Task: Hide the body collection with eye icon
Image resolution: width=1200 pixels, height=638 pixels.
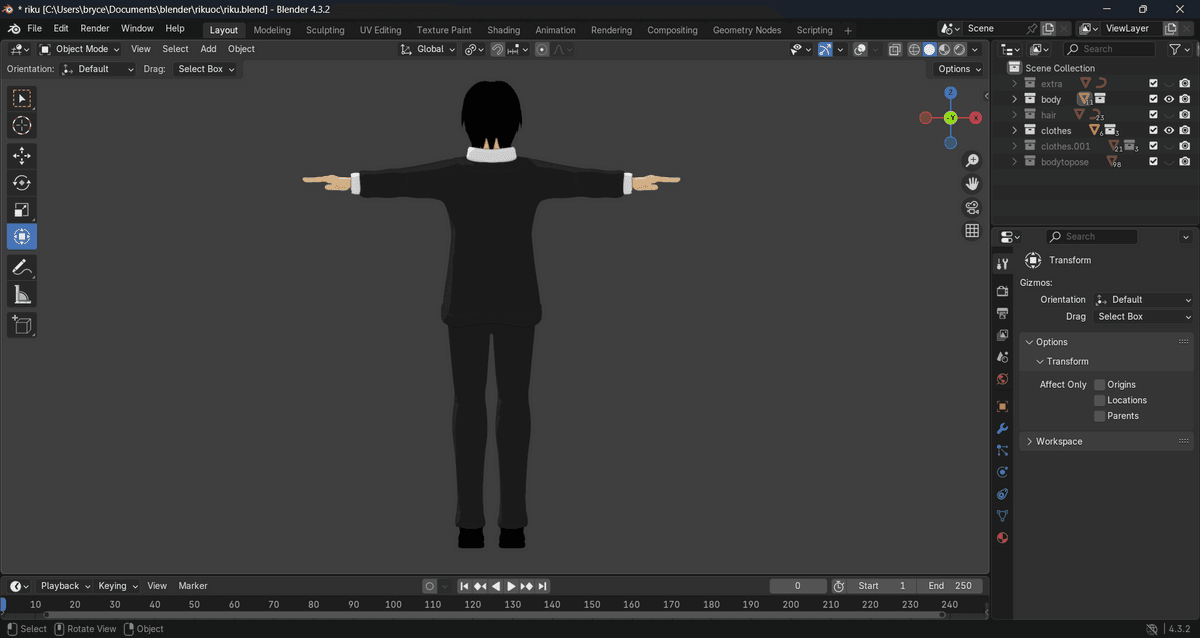Action: [1168, 99]
